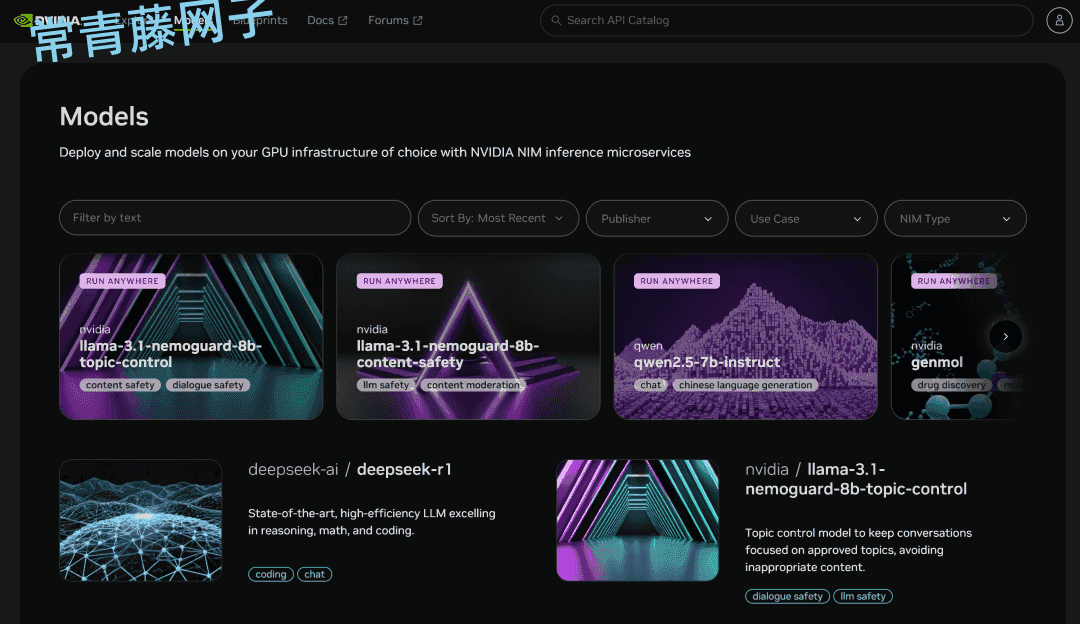1080x624 pixels.
Task: Click RUN ANYWHERE badge on the genmol card
Action: coord(953,281)
